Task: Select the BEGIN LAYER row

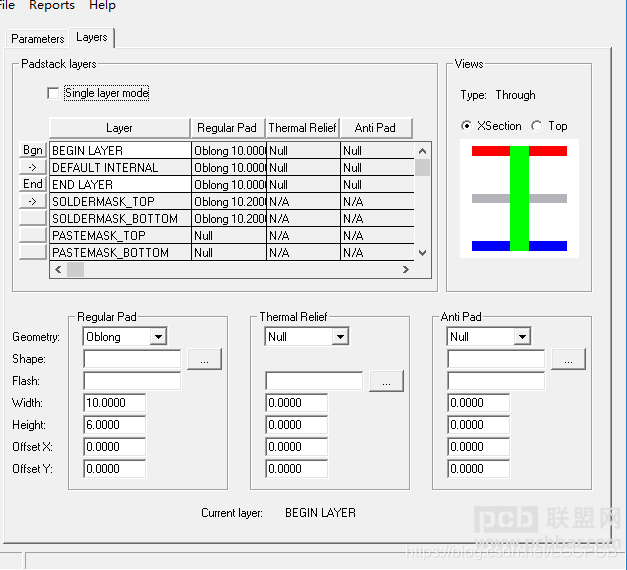Action: [232, 150]
